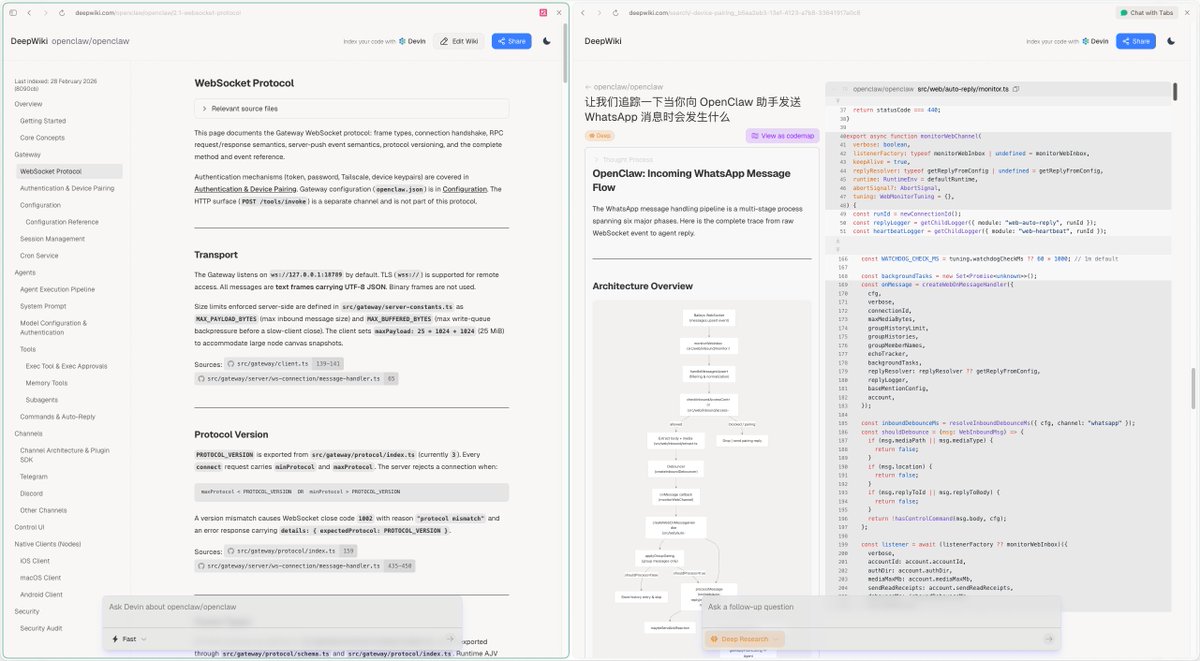Image resolution: width=1200 pixels, height=661 pixels.
Task: Open Overview in wiki sidebar
Action: pos(29,104)
